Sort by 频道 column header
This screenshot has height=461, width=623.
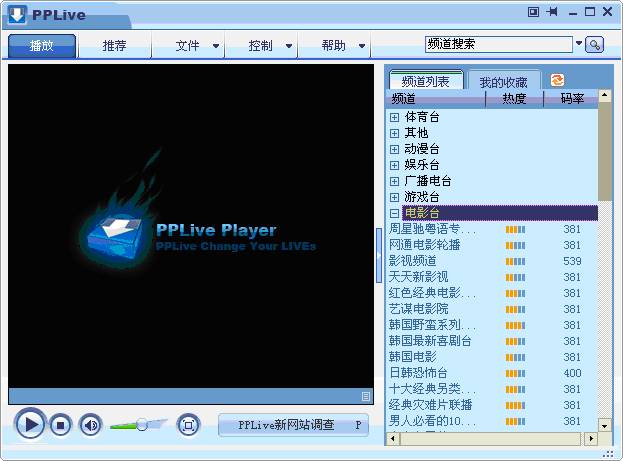[436, 99]
